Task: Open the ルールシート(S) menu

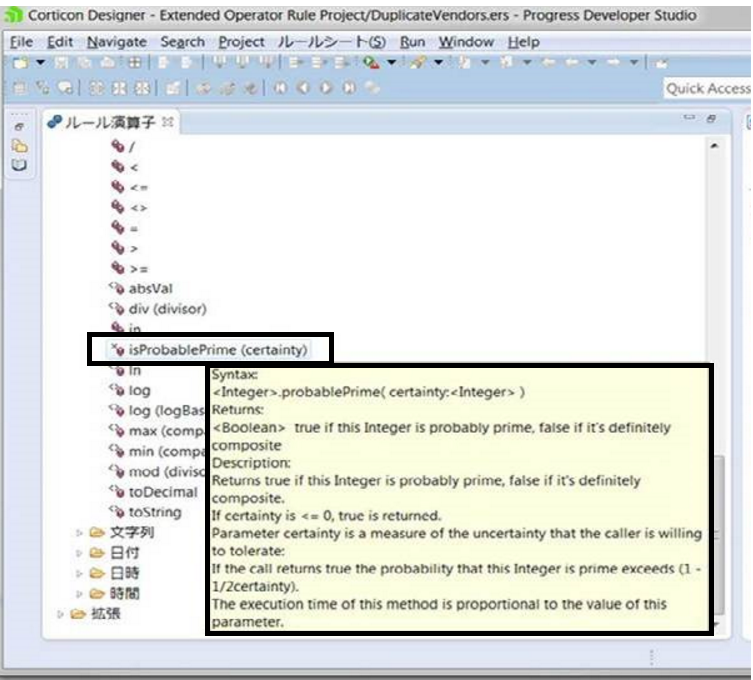Action: (x=332, y=42)
